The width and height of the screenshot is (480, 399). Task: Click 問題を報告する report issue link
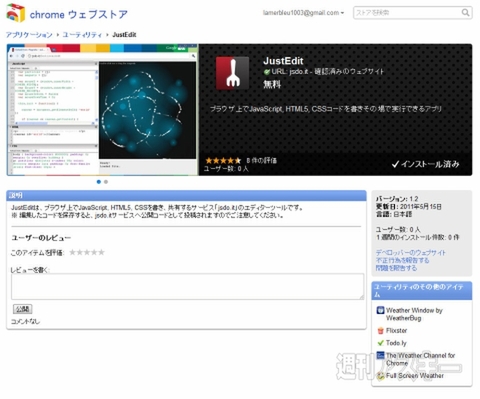(396, 268)
